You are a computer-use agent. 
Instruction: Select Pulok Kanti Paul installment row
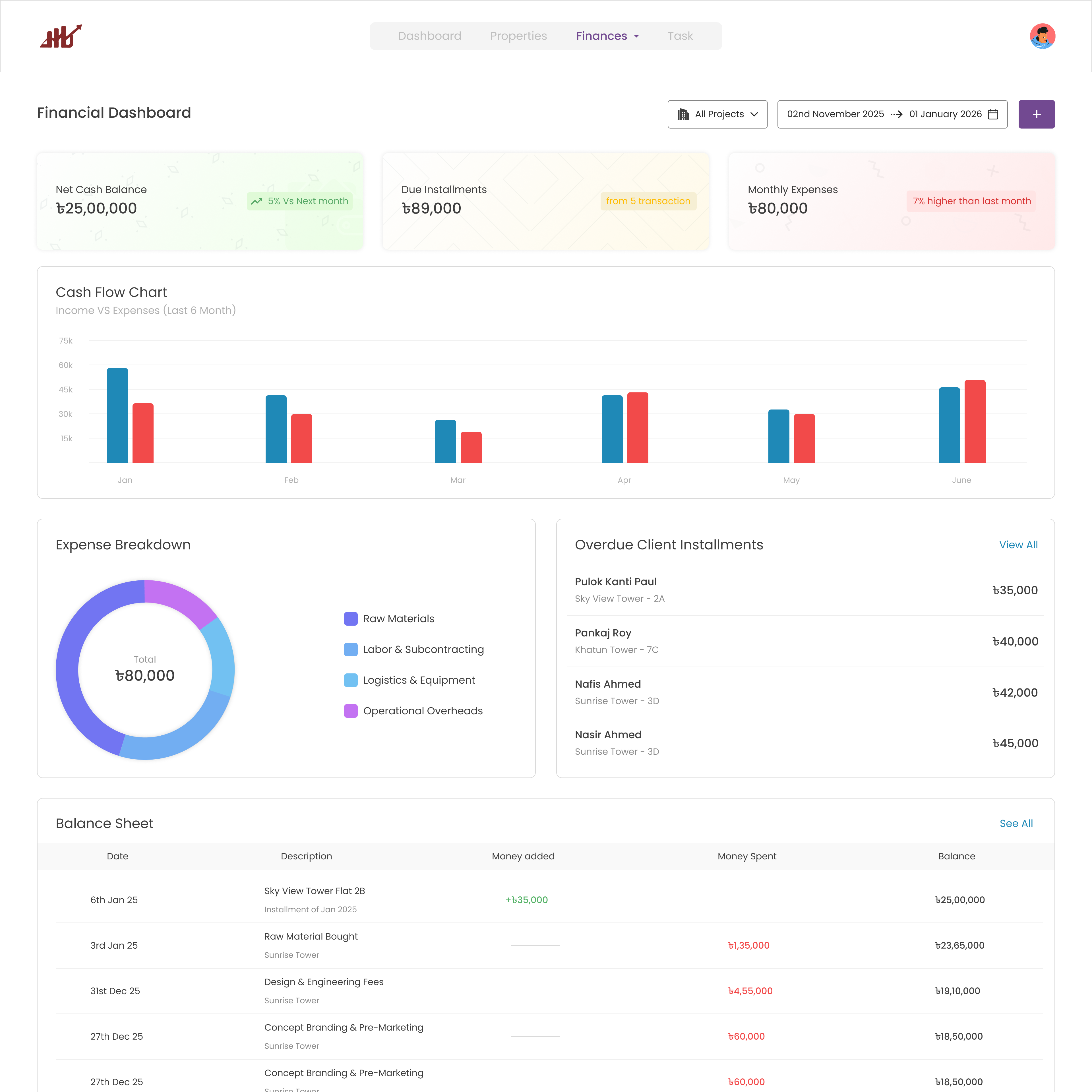(x=805, y=590)
